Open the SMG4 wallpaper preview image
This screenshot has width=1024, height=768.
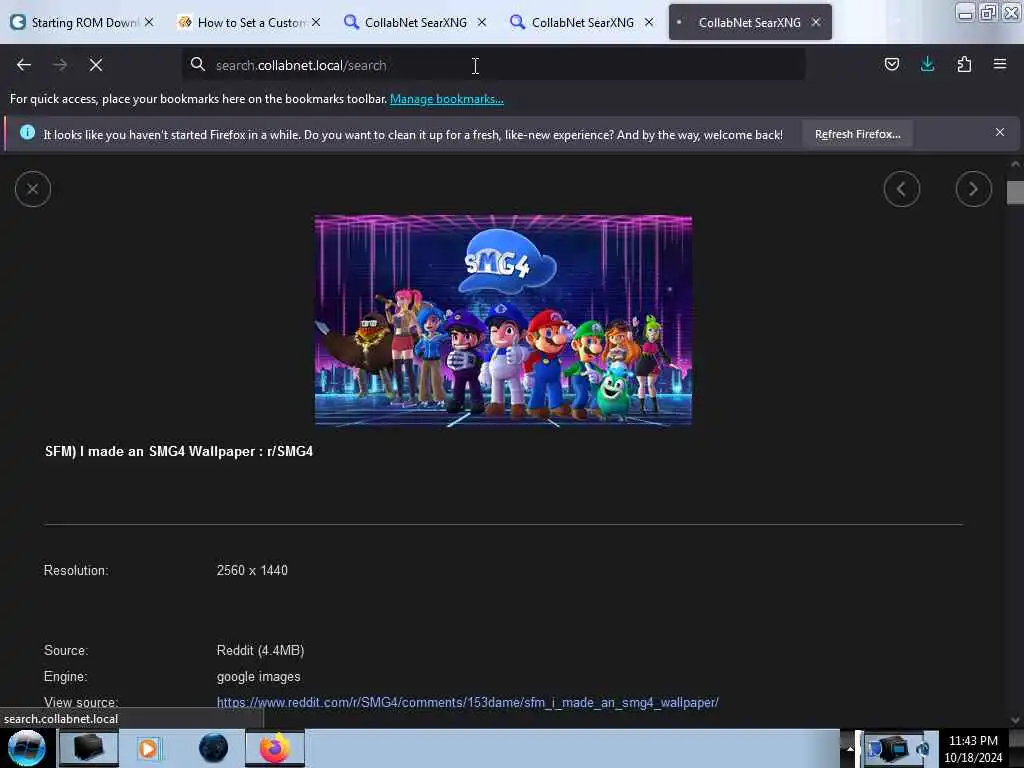click(503, 320)
